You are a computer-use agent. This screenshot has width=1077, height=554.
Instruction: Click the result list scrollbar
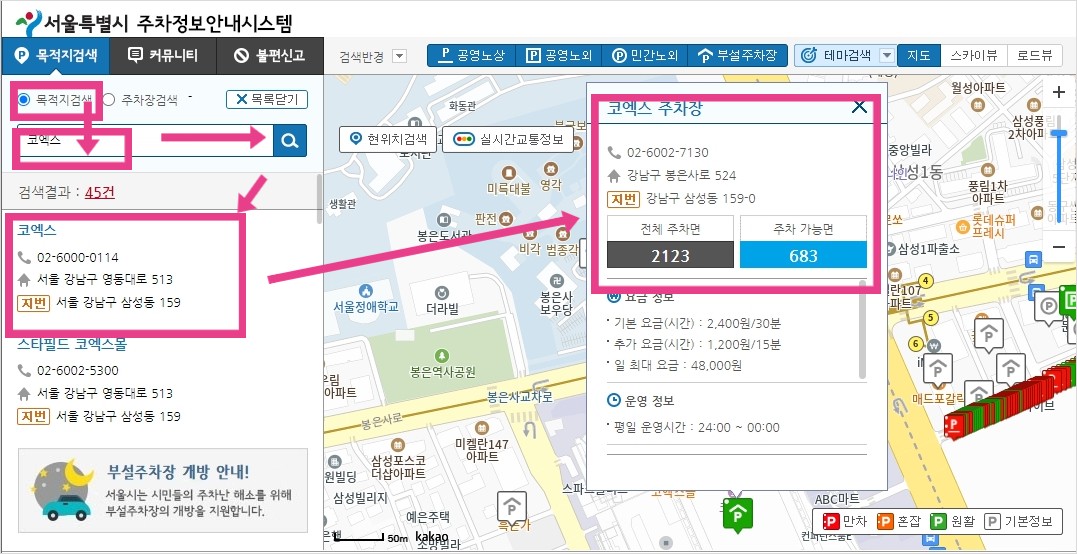coord(319,198)
